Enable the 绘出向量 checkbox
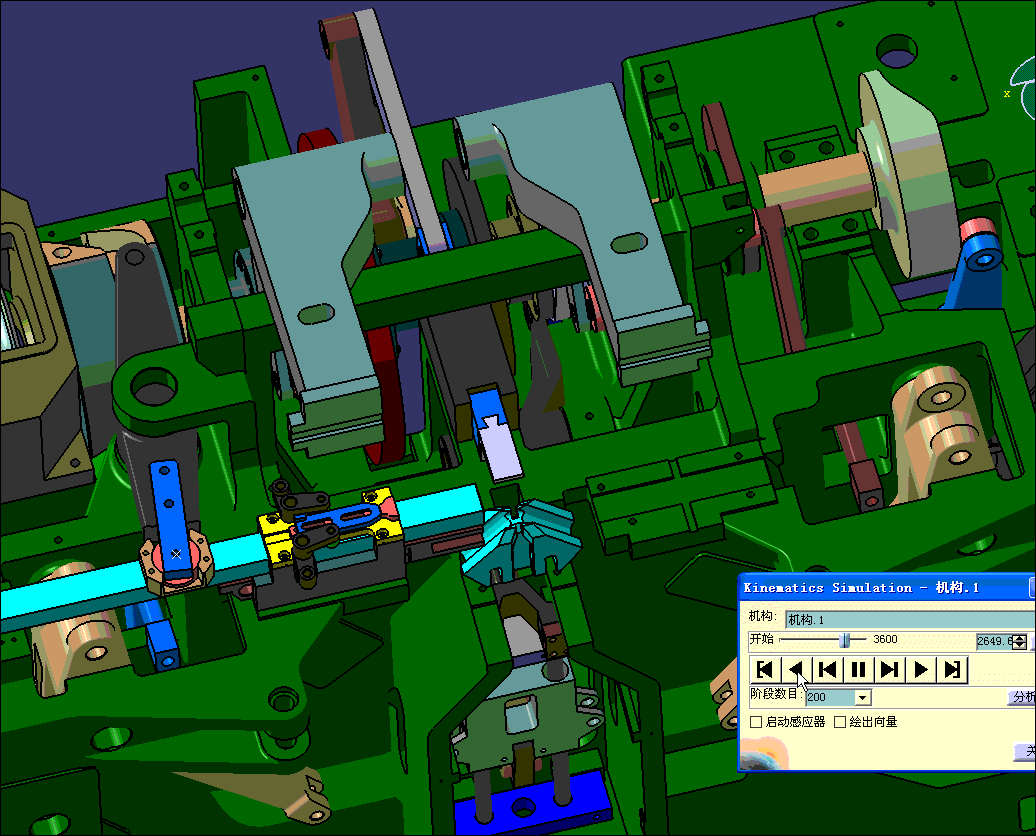The height and width of the screenshot is (836, 1036). tap(840, 722)
